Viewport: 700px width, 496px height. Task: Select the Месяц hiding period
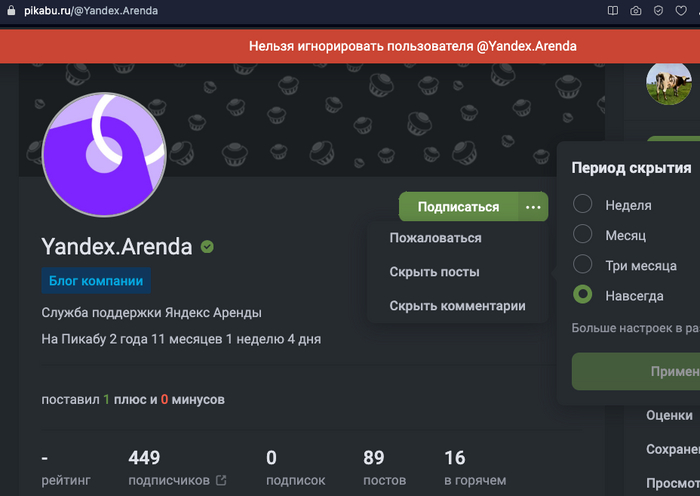tap(583, 234)
